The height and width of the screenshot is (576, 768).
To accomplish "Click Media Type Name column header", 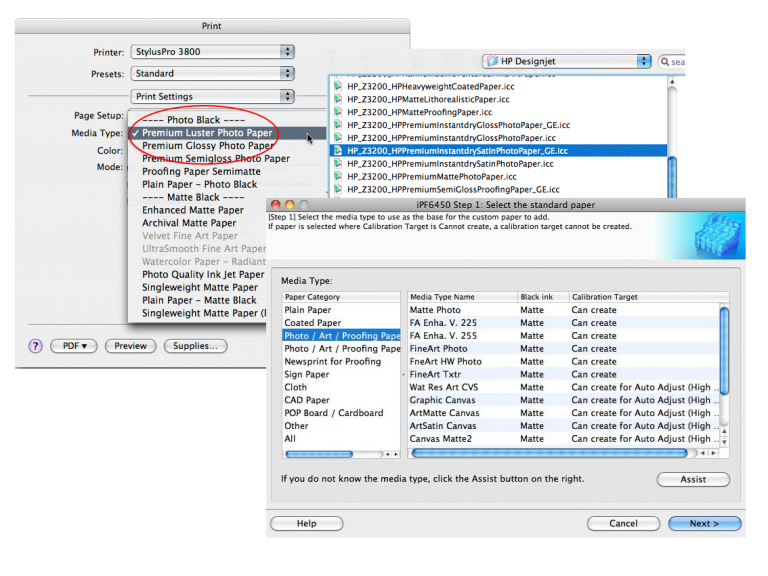I will 462,297.
